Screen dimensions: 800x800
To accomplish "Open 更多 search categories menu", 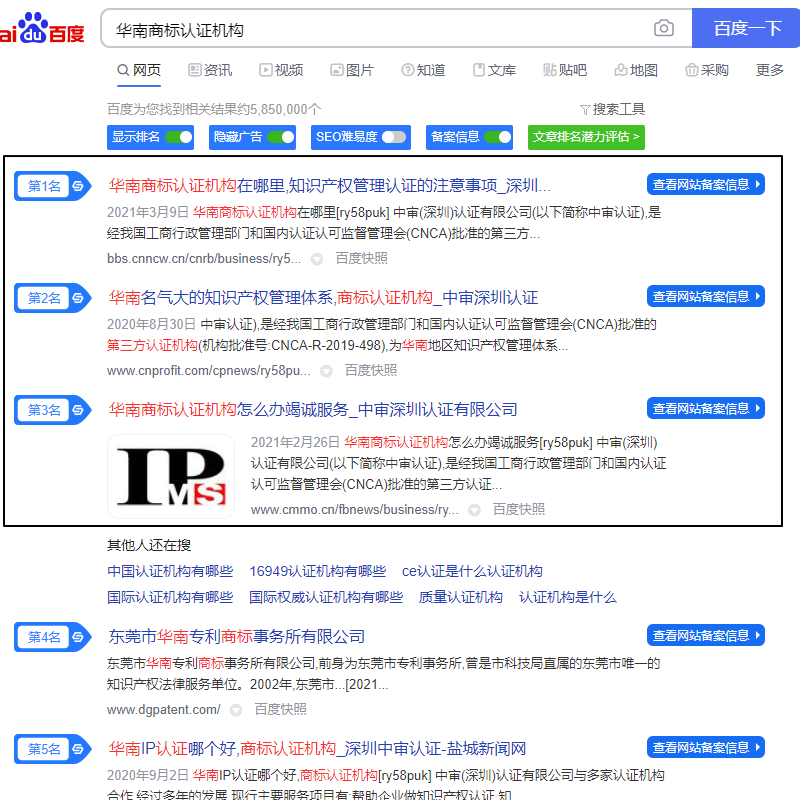I will (x=769, y=70).
